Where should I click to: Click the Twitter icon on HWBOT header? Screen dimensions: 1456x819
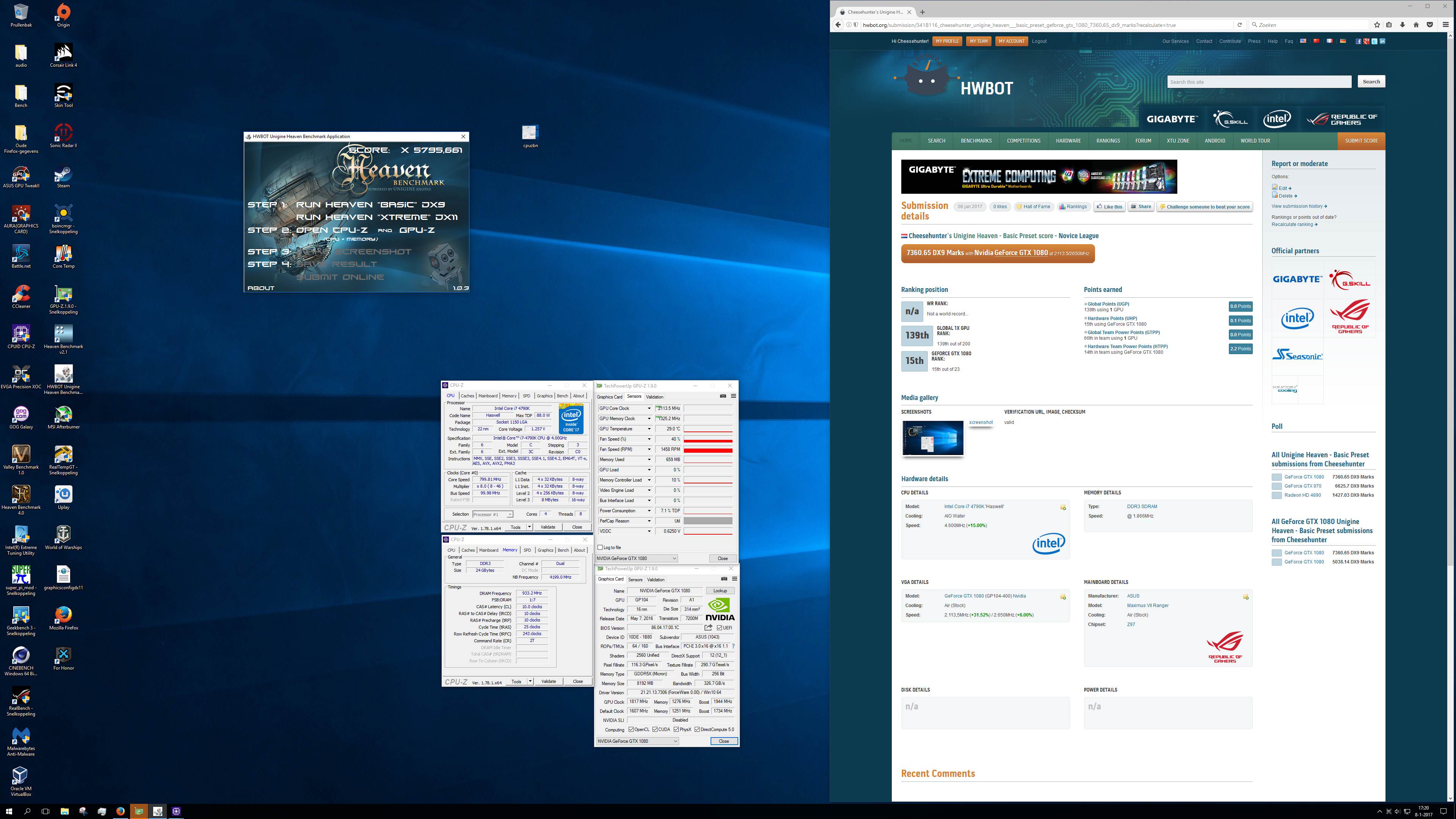(x=1374, y=41)
